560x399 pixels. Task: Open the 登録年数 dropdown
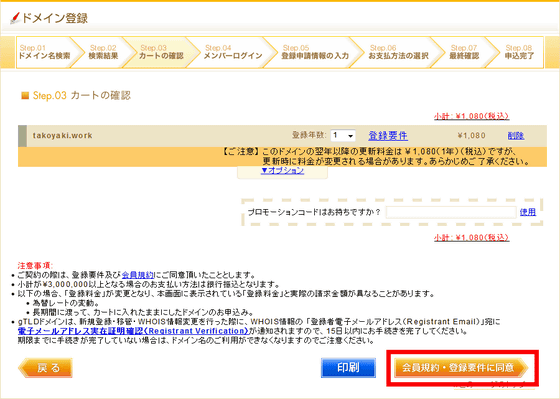pyautogui.click(x=342, y=136)
